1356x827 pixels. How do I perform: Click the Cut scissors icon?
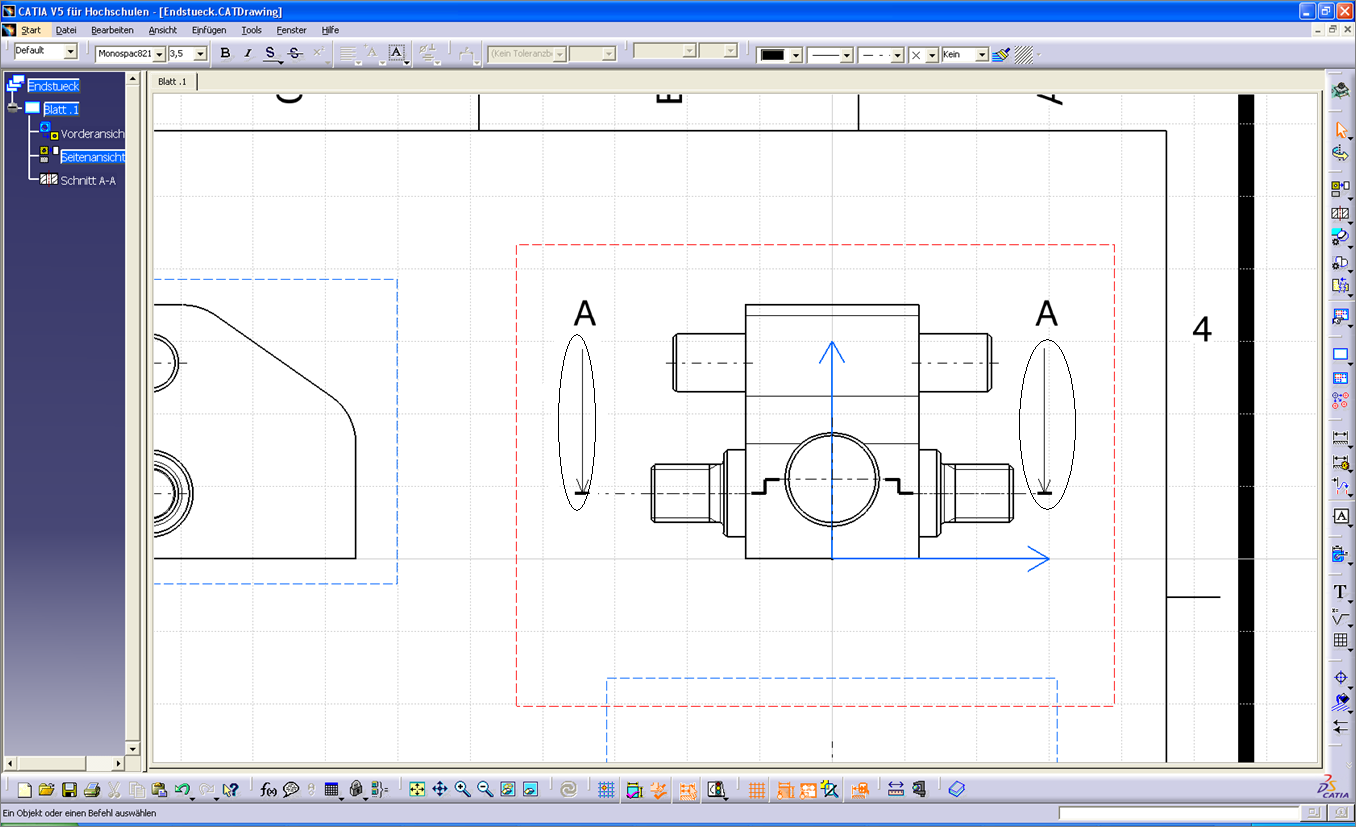(115, 790)
